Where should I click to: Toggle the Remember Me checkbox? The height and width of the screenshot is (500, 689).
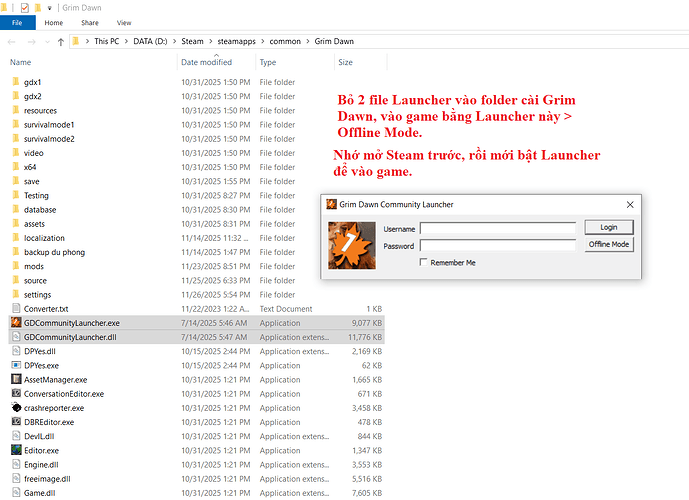424,262
